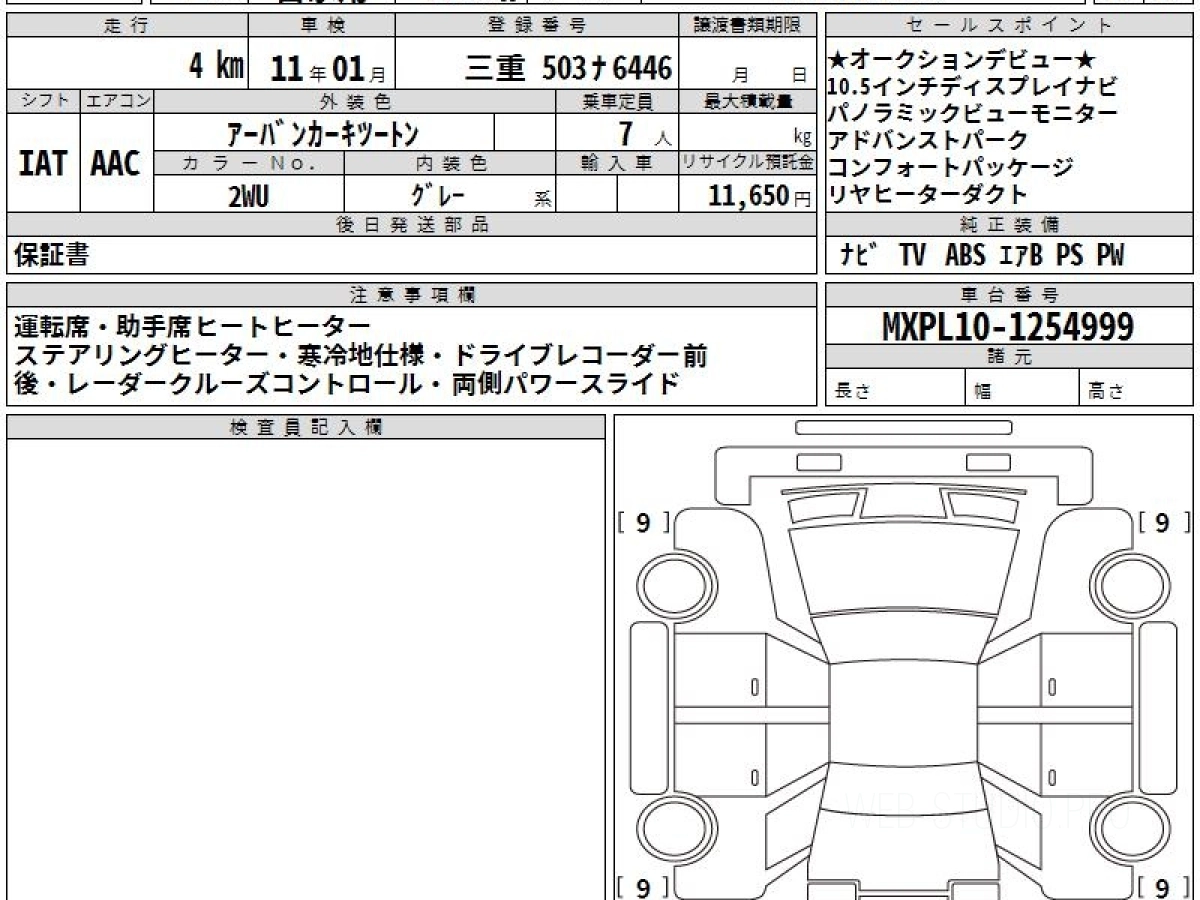Click the 譲渡書類期限 header
This screenshot has width=1200, height=900.
click(749, 26)
